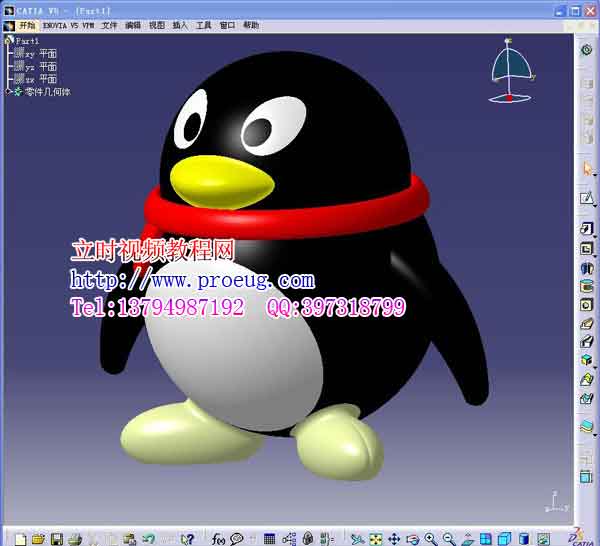Open the 视图 (View) menu
The height and width of the screenshot is (546, 600).
157,25
